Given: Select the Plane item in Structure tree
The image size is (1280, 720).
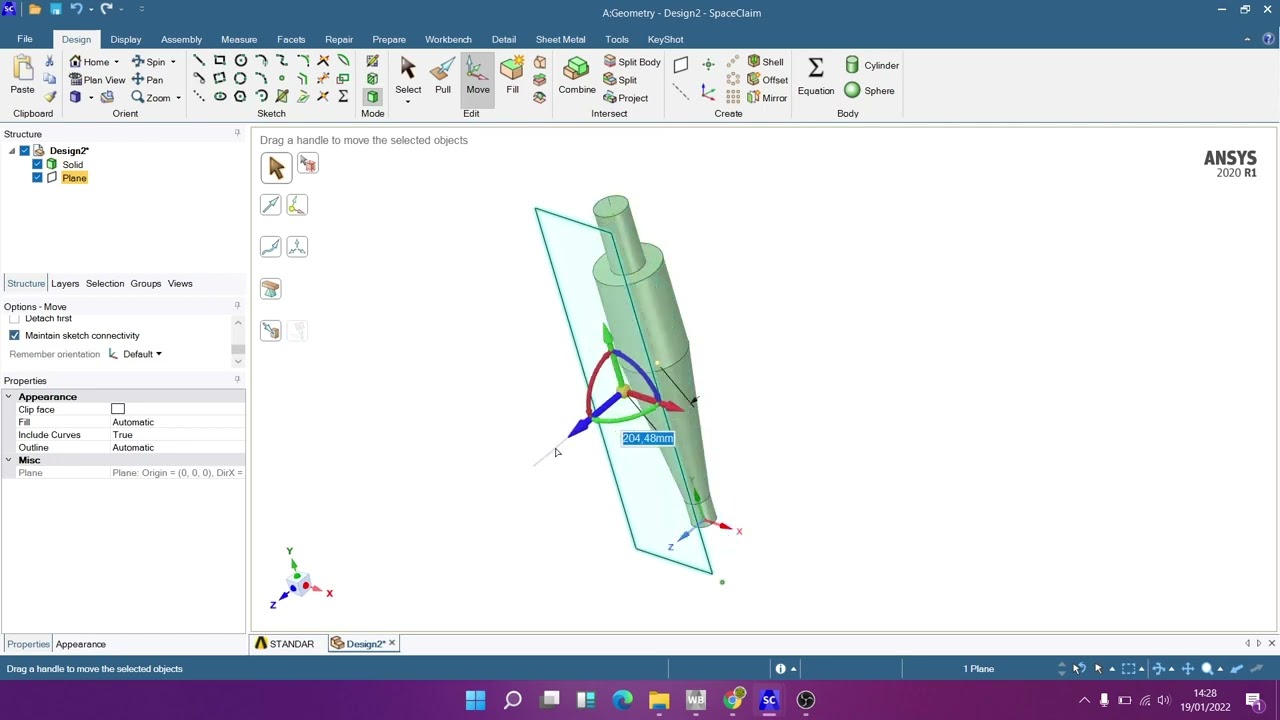Looking at the screenshot, I should [x=74, y=178].
